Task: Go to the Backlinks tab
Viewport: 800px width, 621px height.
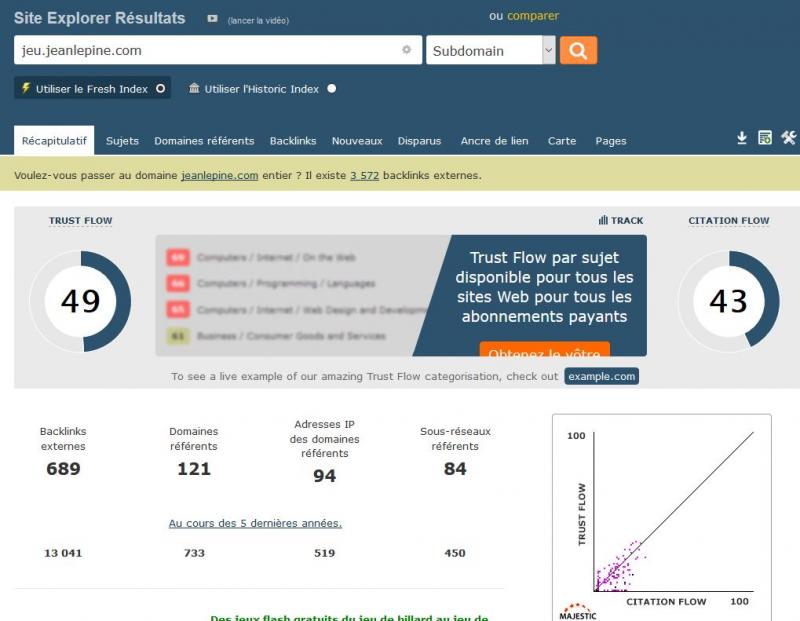Action: pos(293,141)
